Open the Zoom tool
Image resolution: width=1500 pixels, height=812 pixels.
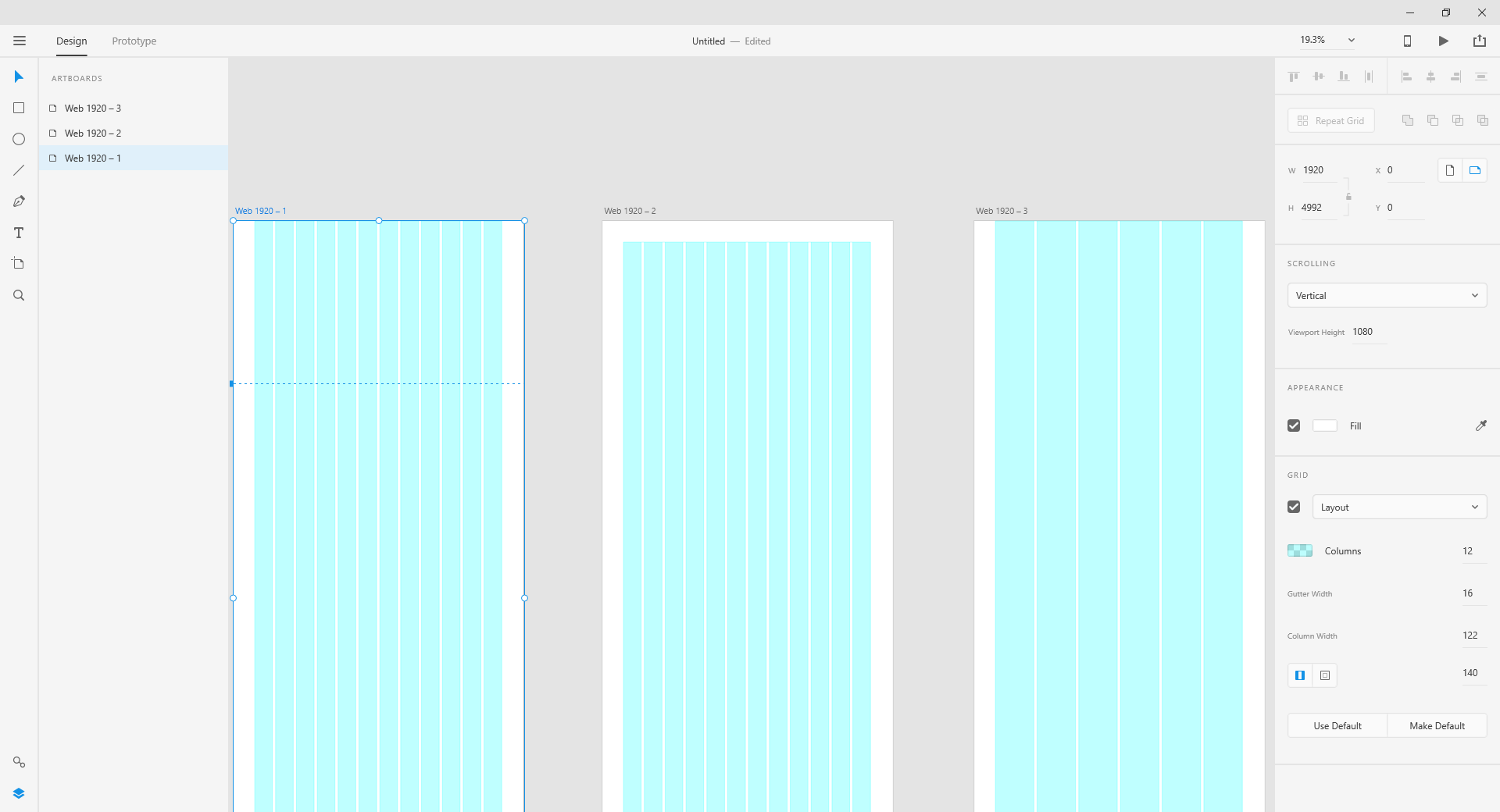pyautogui.click(x=18, y=294)
